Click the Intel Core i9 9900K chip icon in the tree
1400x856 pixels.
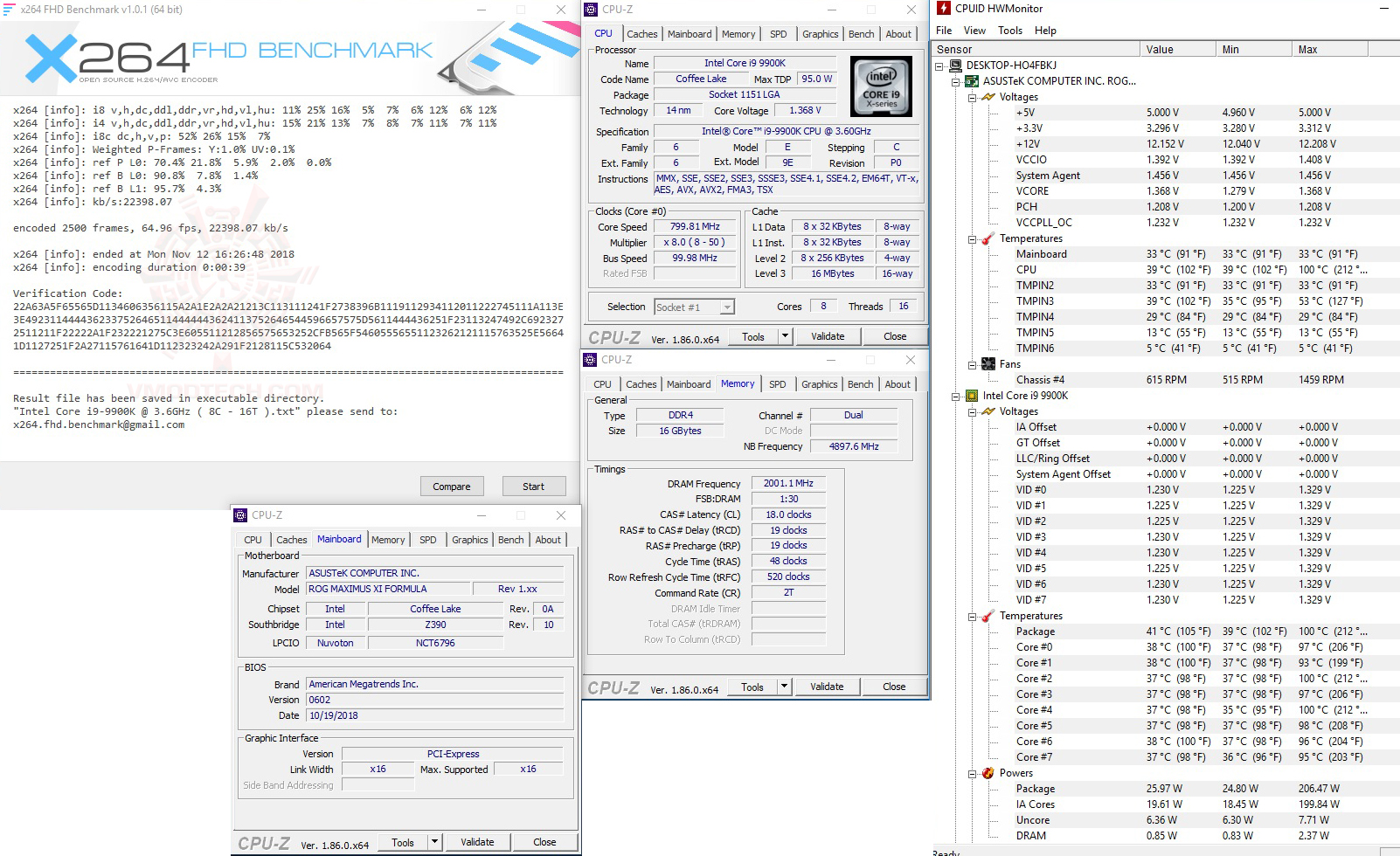970,395
